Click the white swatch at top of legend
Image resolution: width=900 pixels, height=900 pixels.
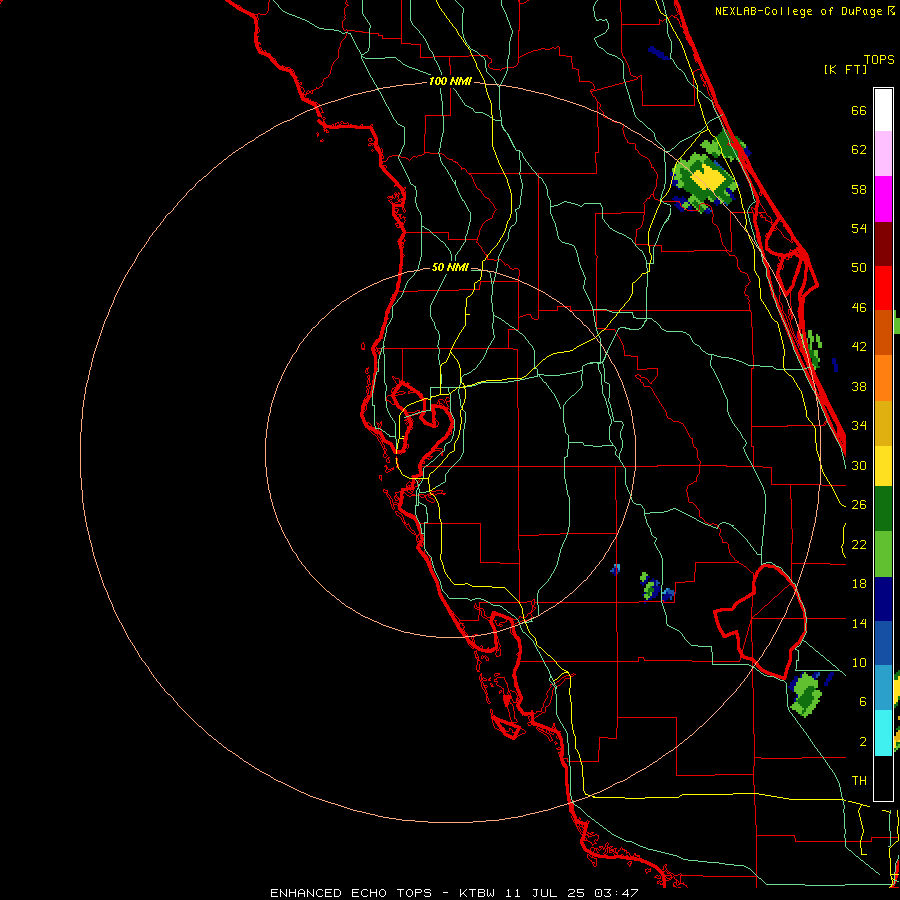click(x=883, y=110)
